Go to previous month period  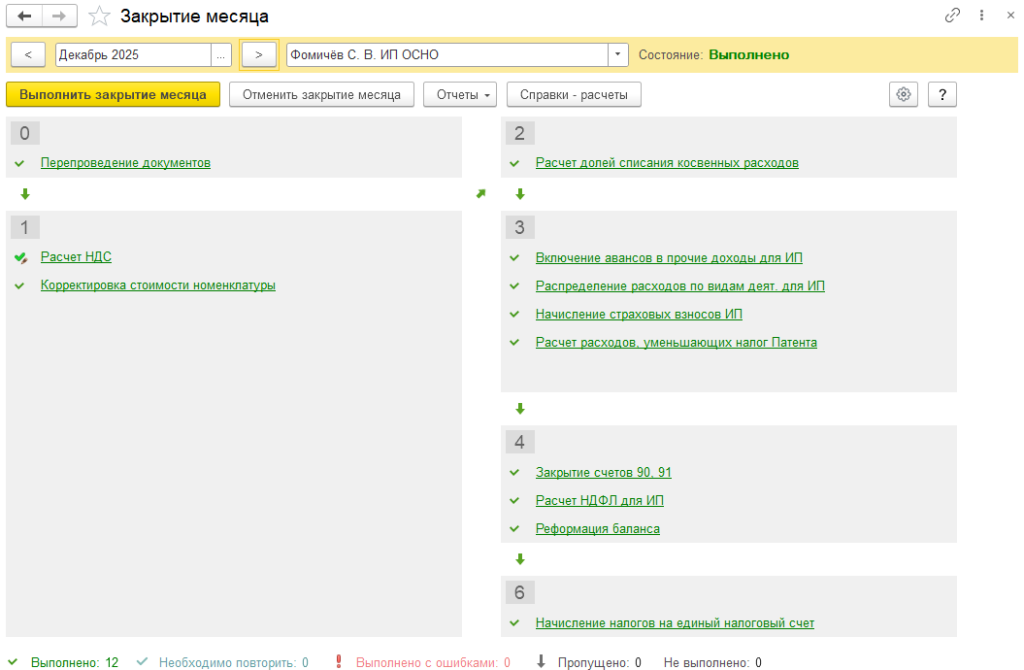coord(28,54)
